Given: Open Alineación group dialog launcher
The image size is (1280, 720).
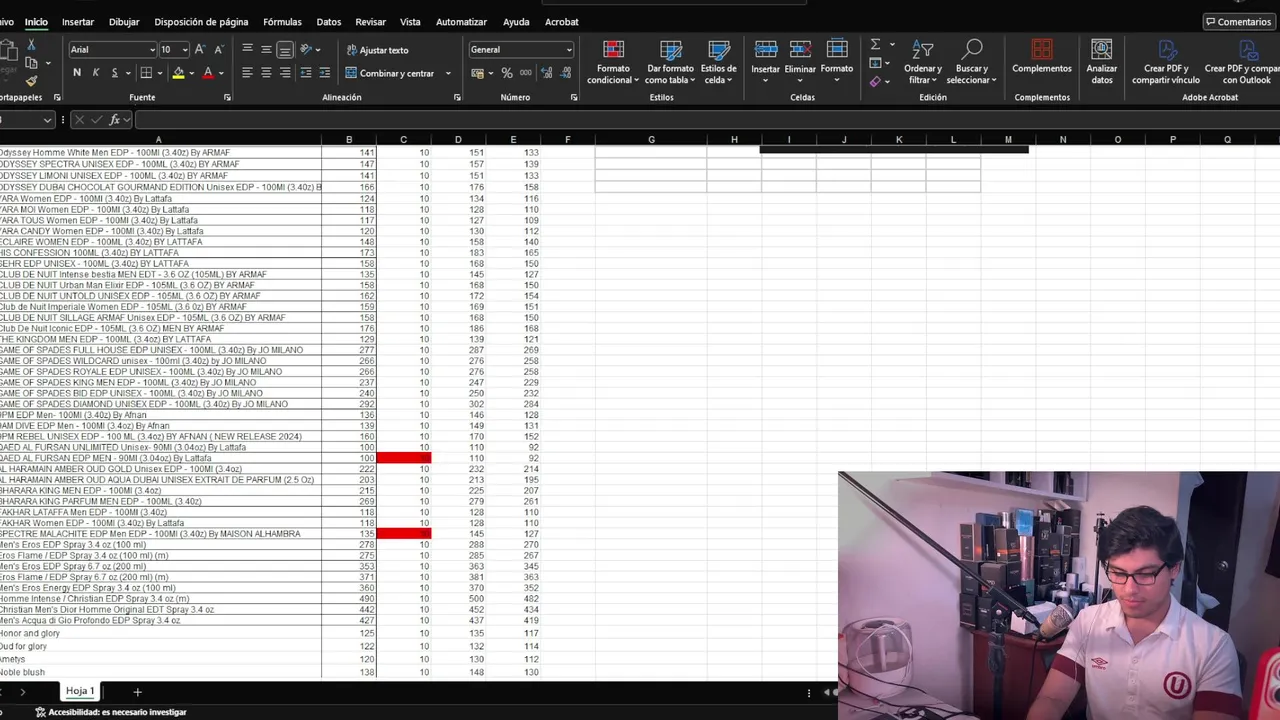Looking at the screenshot, I should click(x=457, y=97).
